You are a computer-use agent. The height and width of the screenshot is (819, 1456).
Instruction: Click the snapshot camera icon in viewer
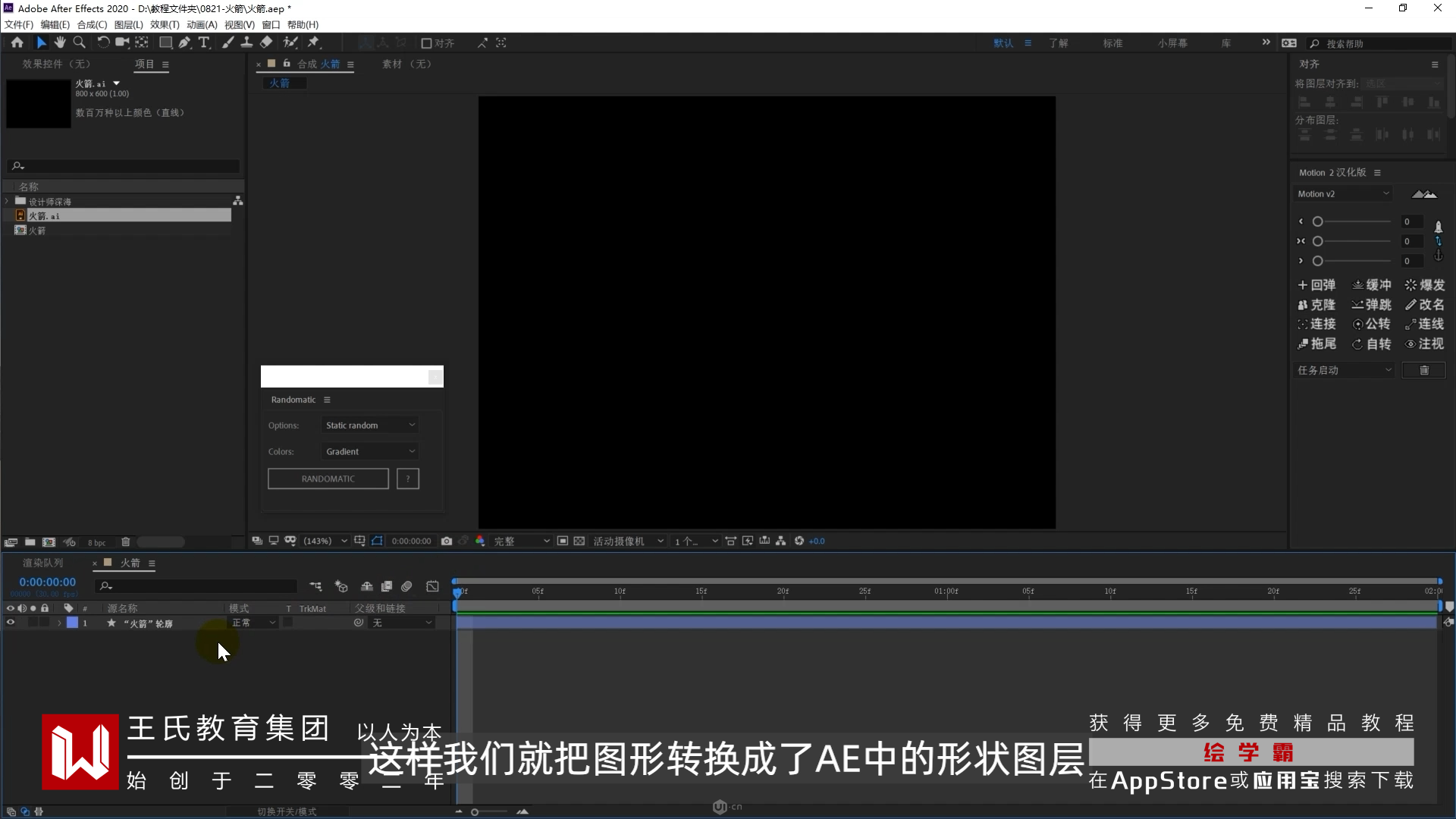click(447, 541)
